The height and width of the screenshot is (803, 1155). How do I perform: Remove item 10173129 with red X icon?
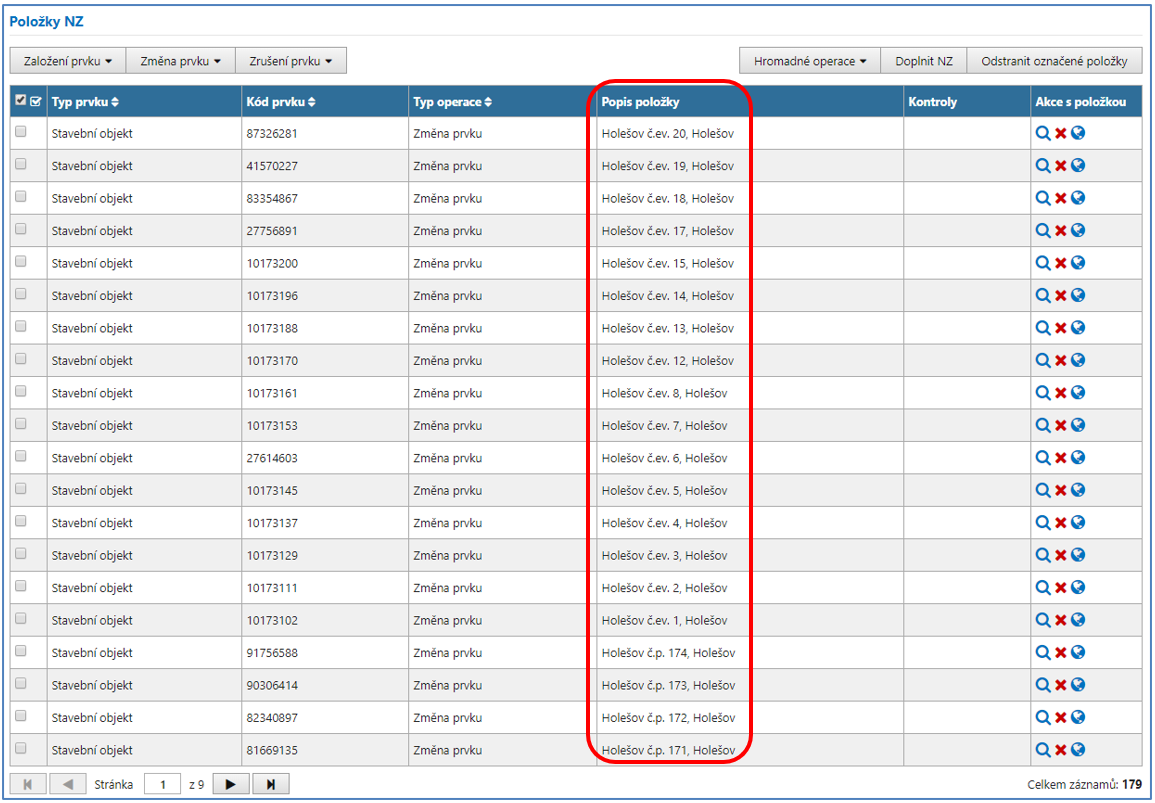[1060, 555]
